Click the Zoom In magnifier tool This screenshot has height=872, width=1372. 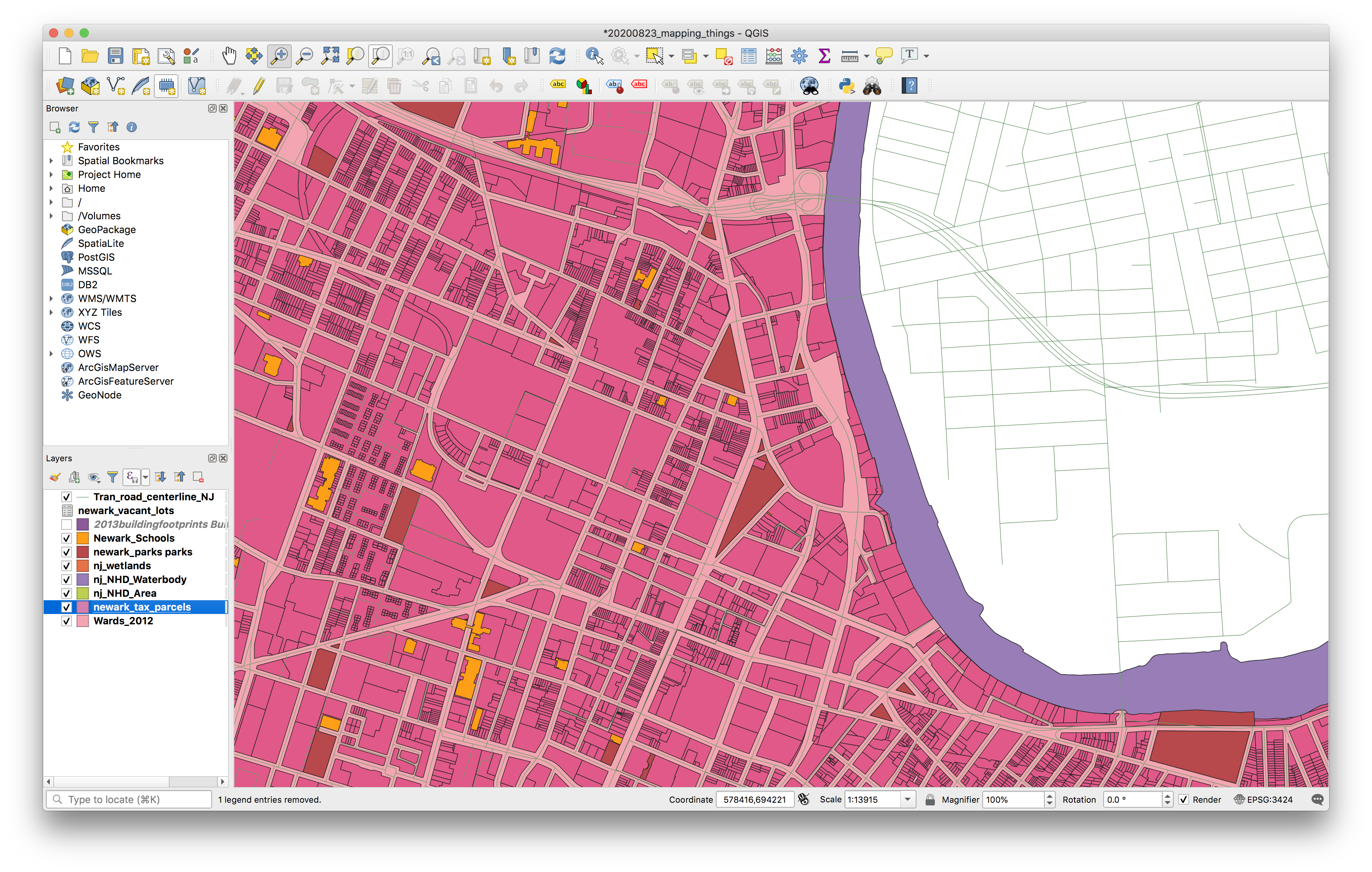tap(279, 55)
